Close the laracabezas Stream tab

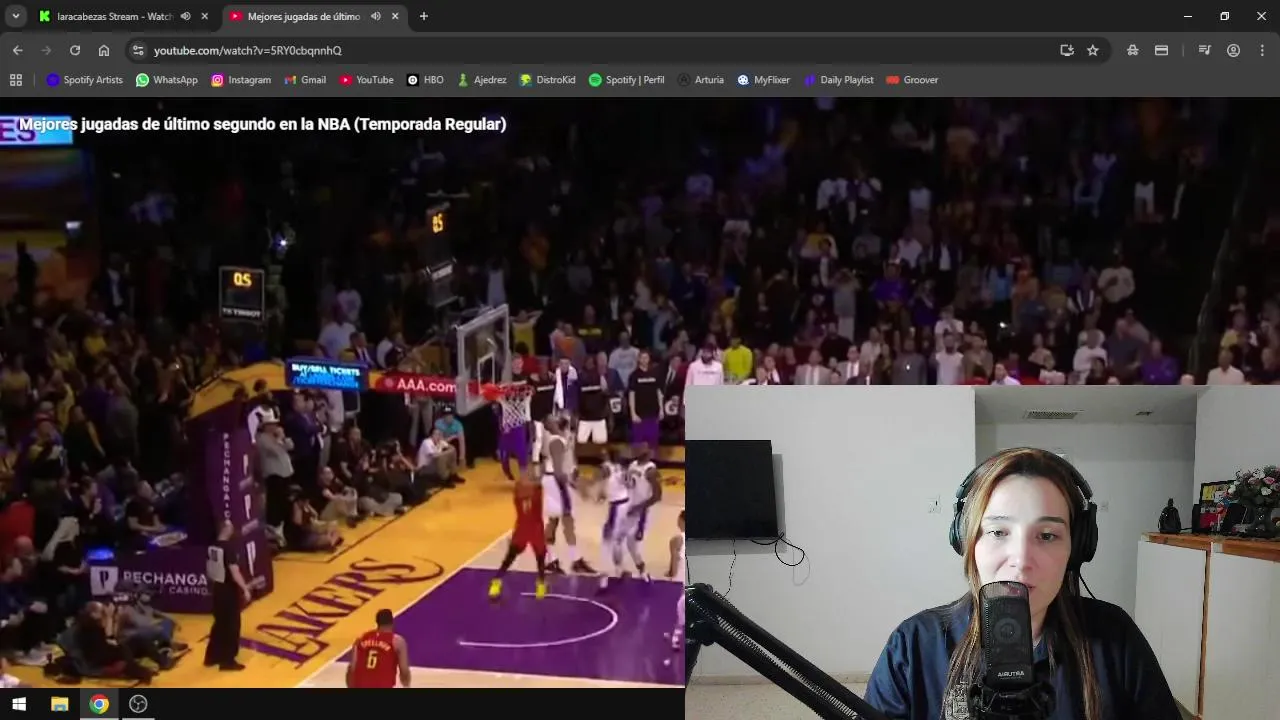coord(205,16)
